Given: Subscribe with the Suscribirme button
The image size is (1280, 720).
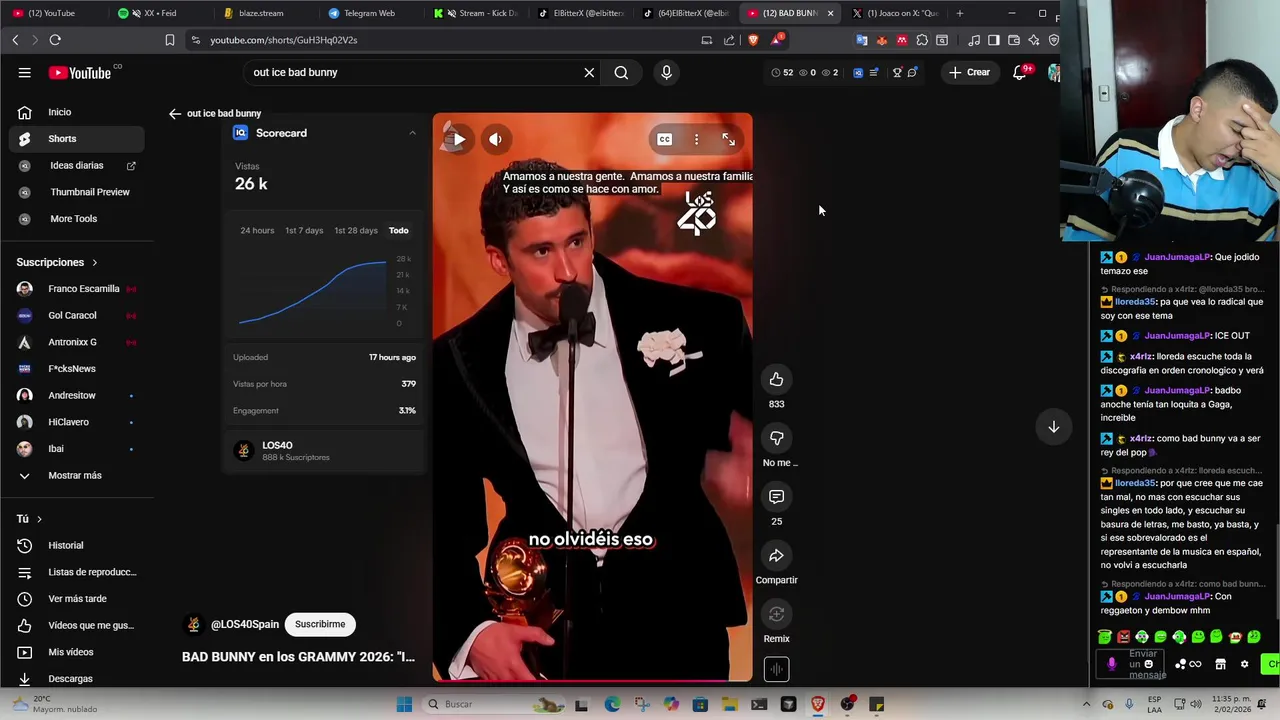Looking at the screenshot, I should pos(320,624).
